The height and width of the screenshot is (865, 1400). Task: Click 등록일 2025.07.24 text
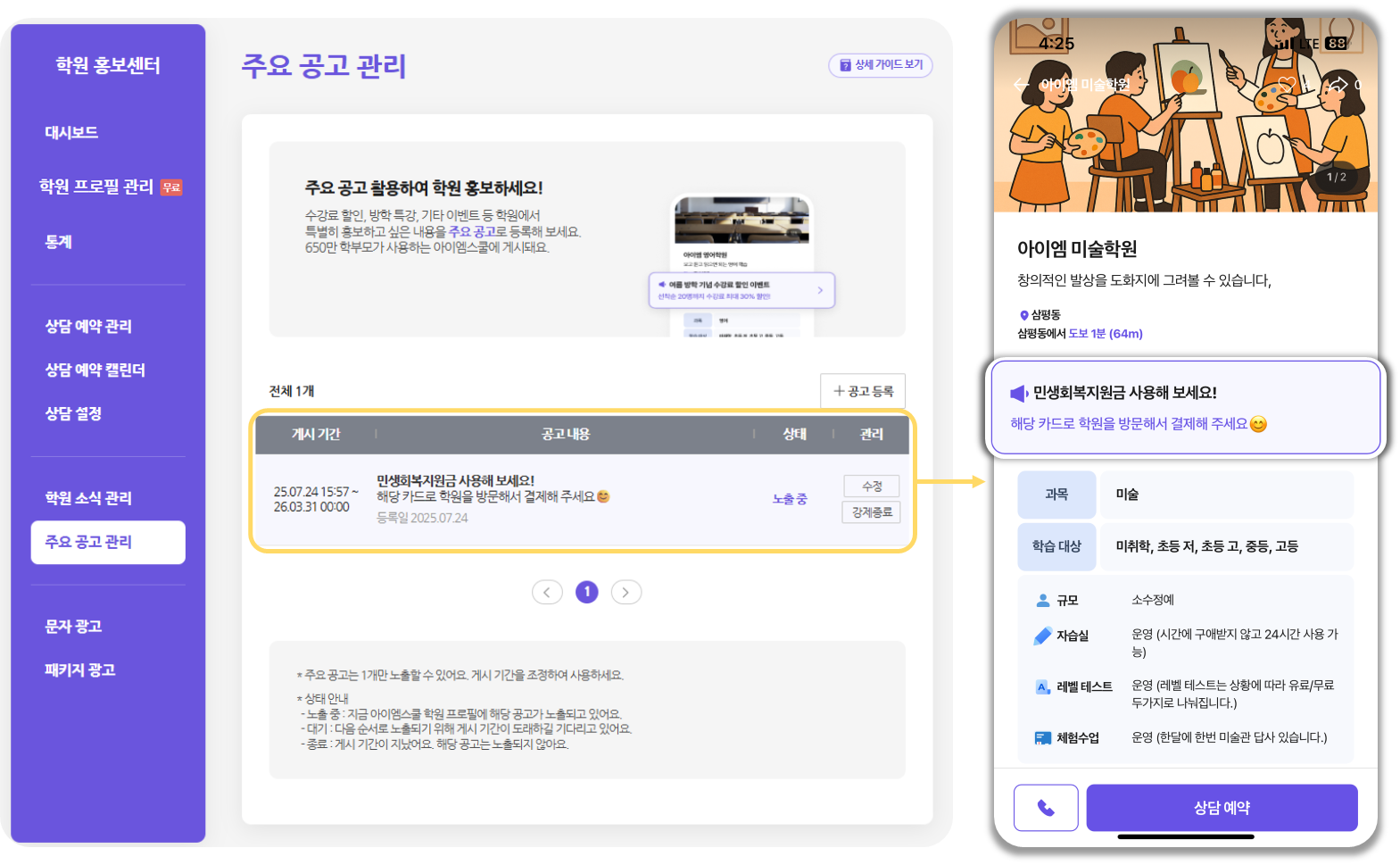(422, 518)
